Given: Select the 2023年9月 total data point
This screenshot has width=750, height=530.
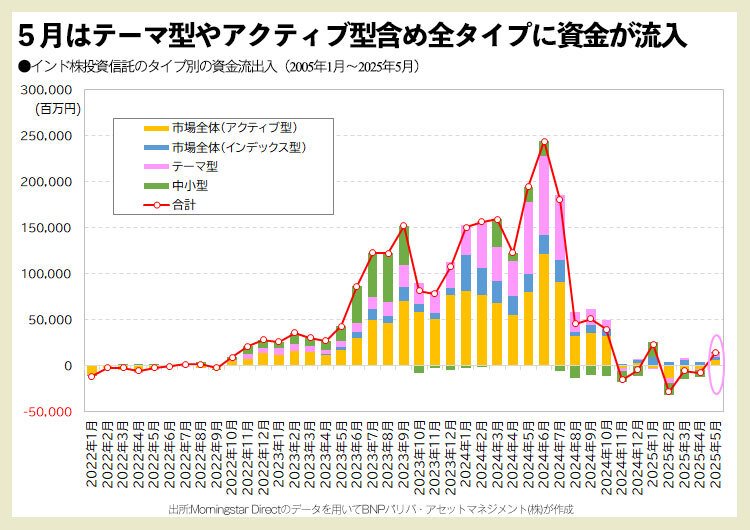Looking at the screenshot, I should [403, 225].
